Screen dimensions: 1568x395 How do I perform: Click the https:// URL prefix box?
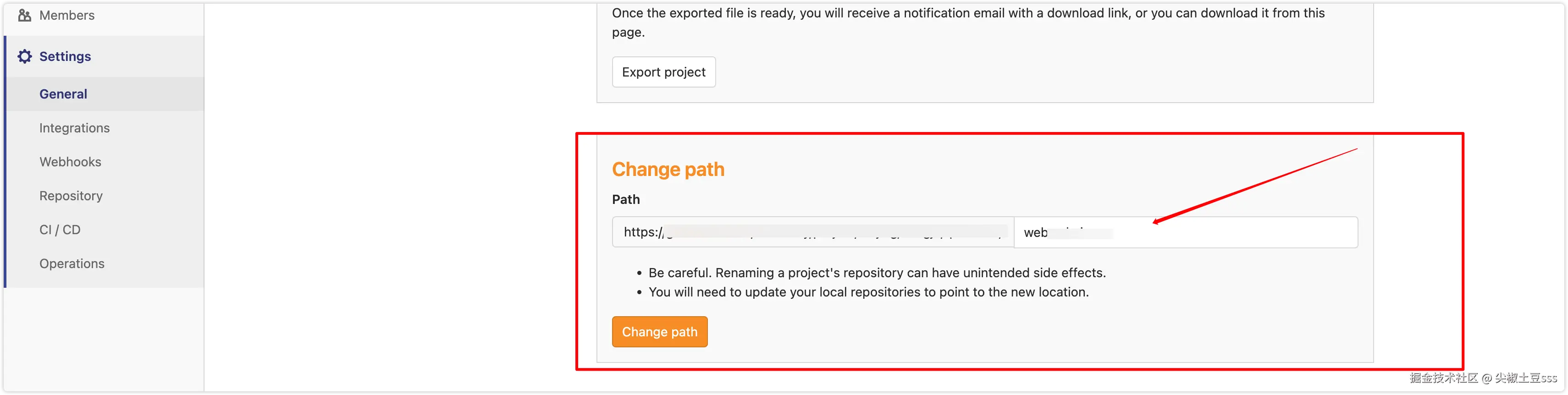point(812,232)
